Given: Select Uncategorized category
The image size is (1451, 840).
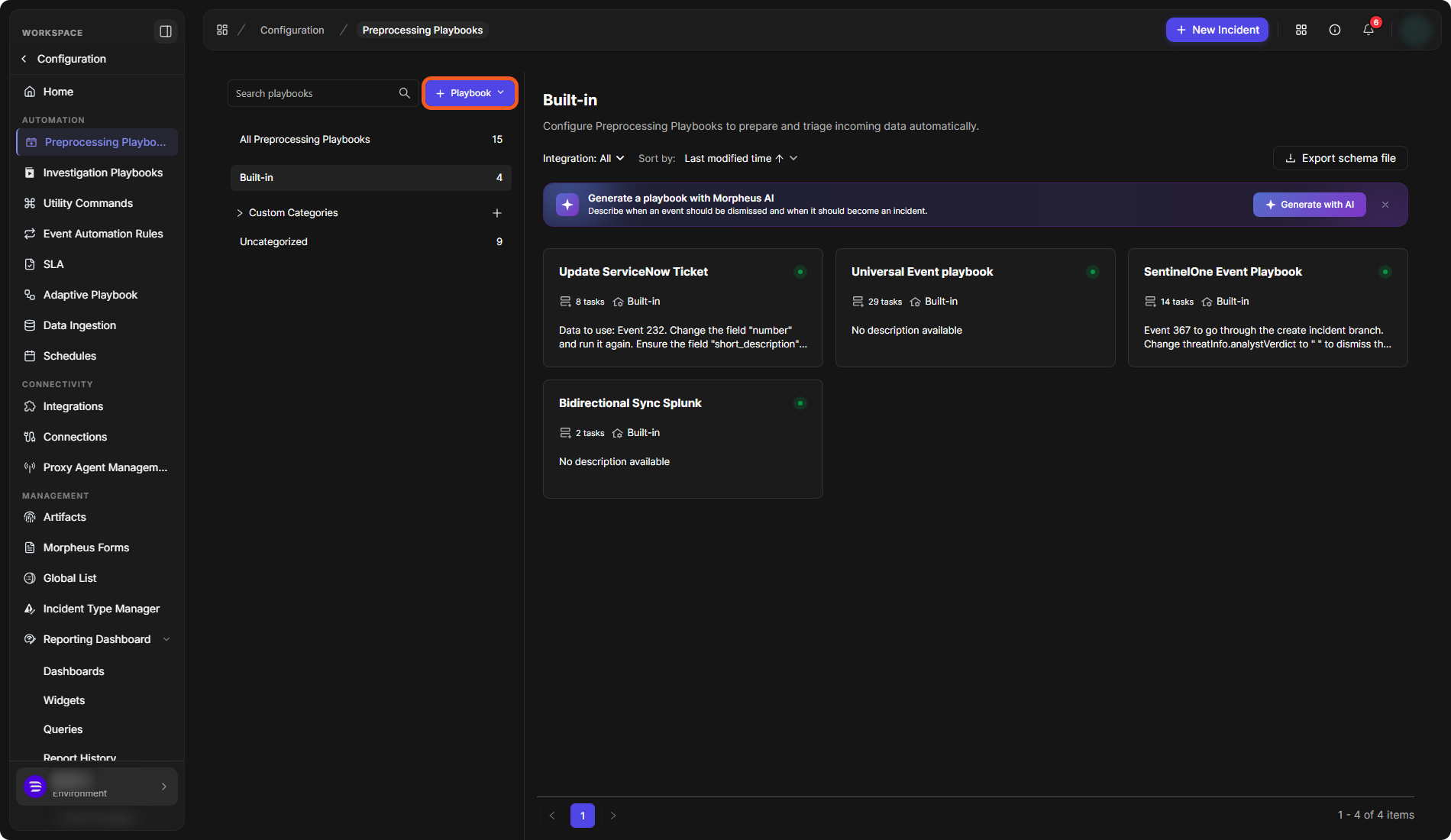Looking at the screenshot, I should coord(371,241).
